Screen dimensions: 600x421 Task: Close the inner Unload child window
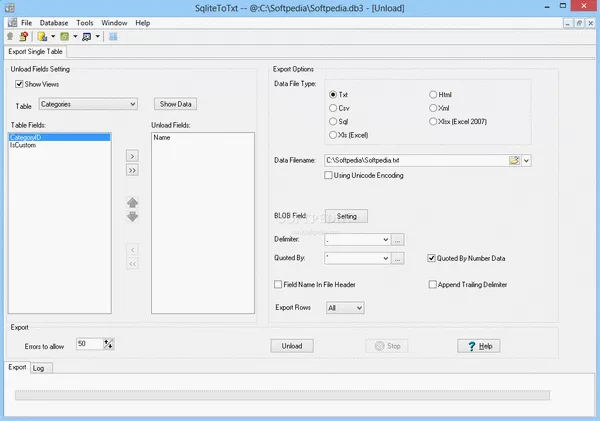(x=590, y=23)
